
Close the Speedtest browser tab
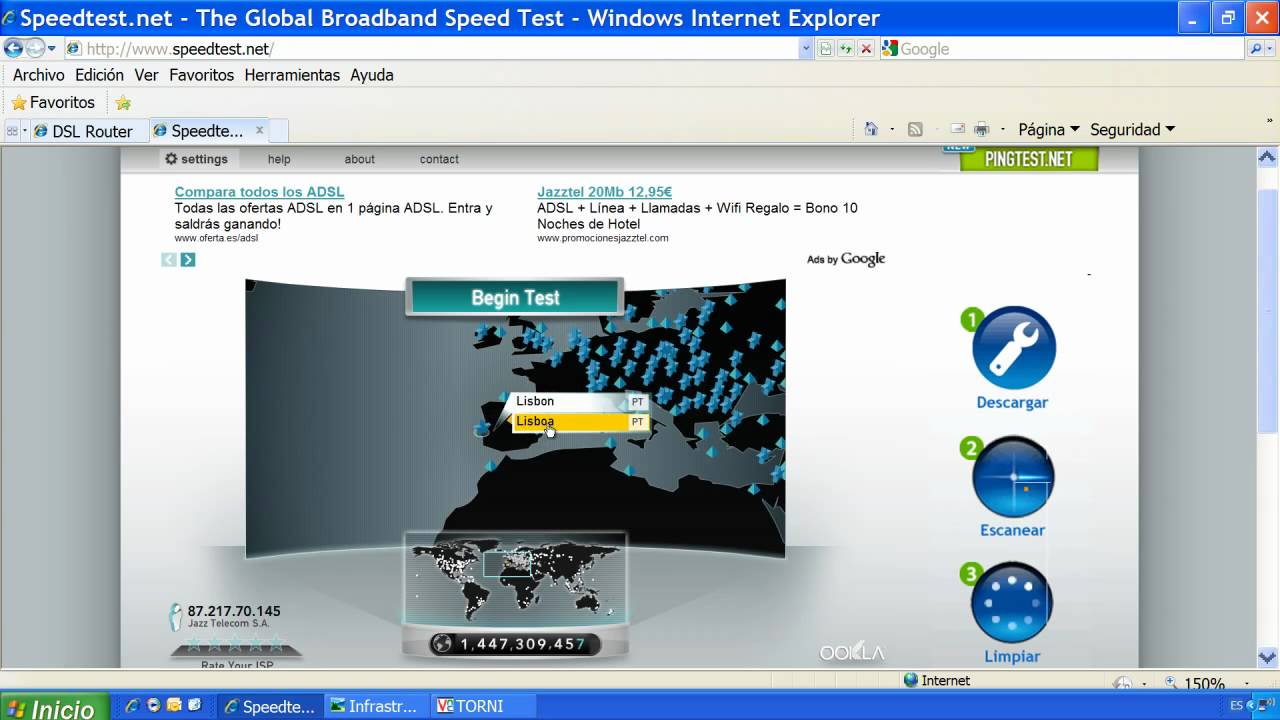(x=260, y=130)
